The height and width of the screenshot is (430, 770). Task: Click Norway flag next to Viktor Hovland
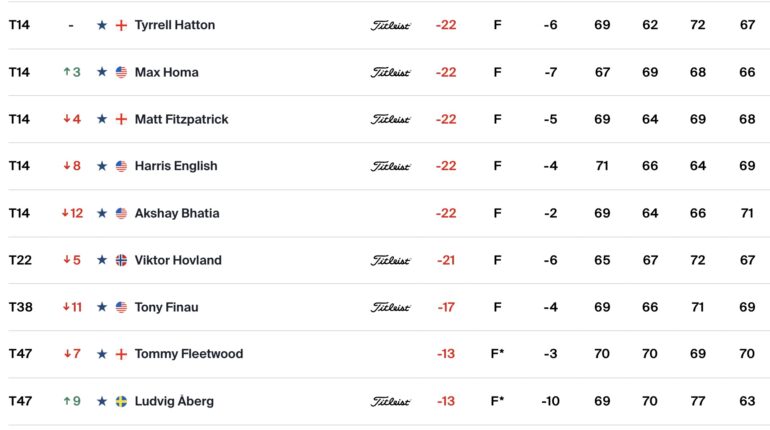pos(121,260)
